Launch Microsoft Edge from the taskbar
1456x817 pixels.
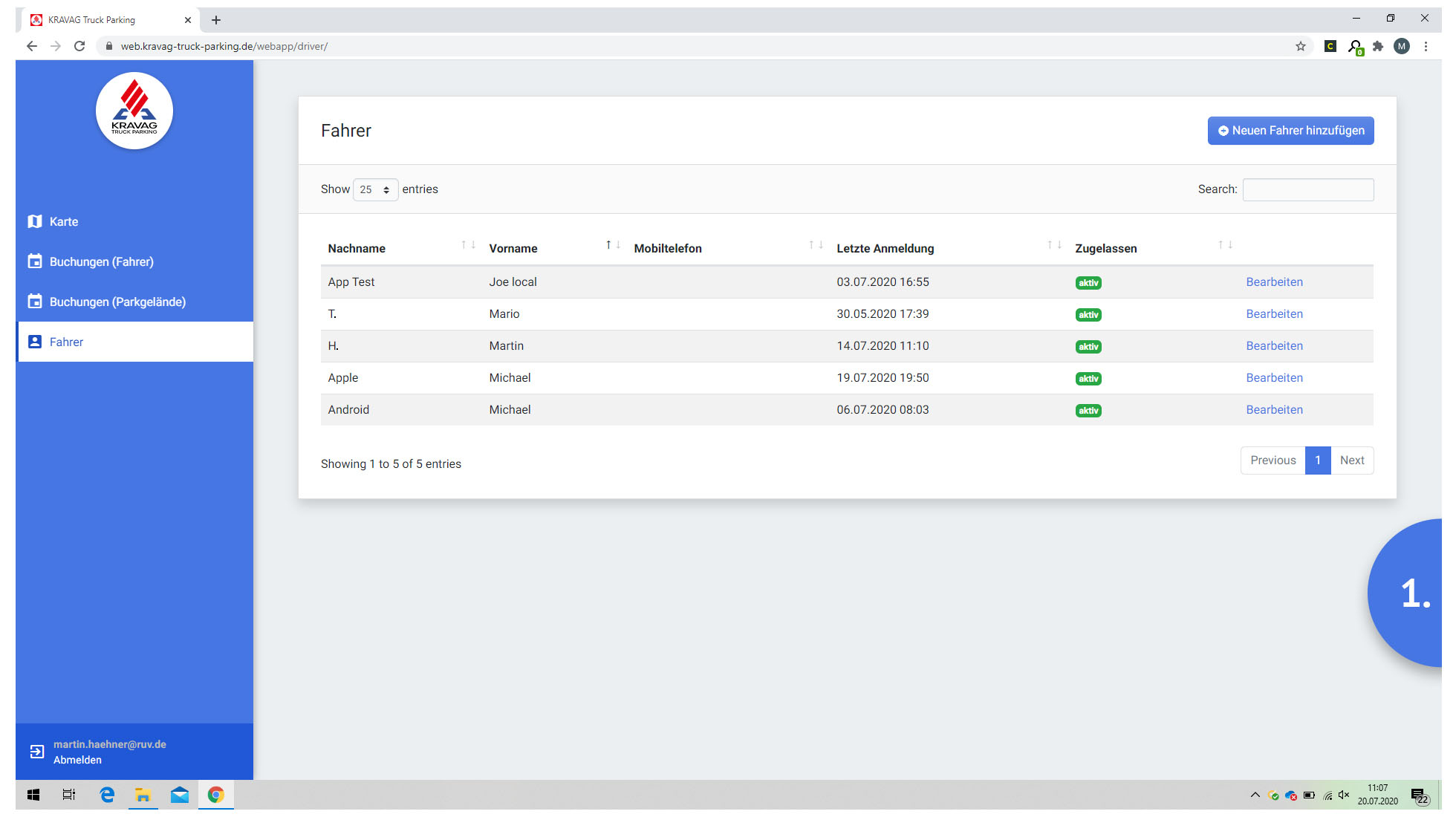[107, 795]
